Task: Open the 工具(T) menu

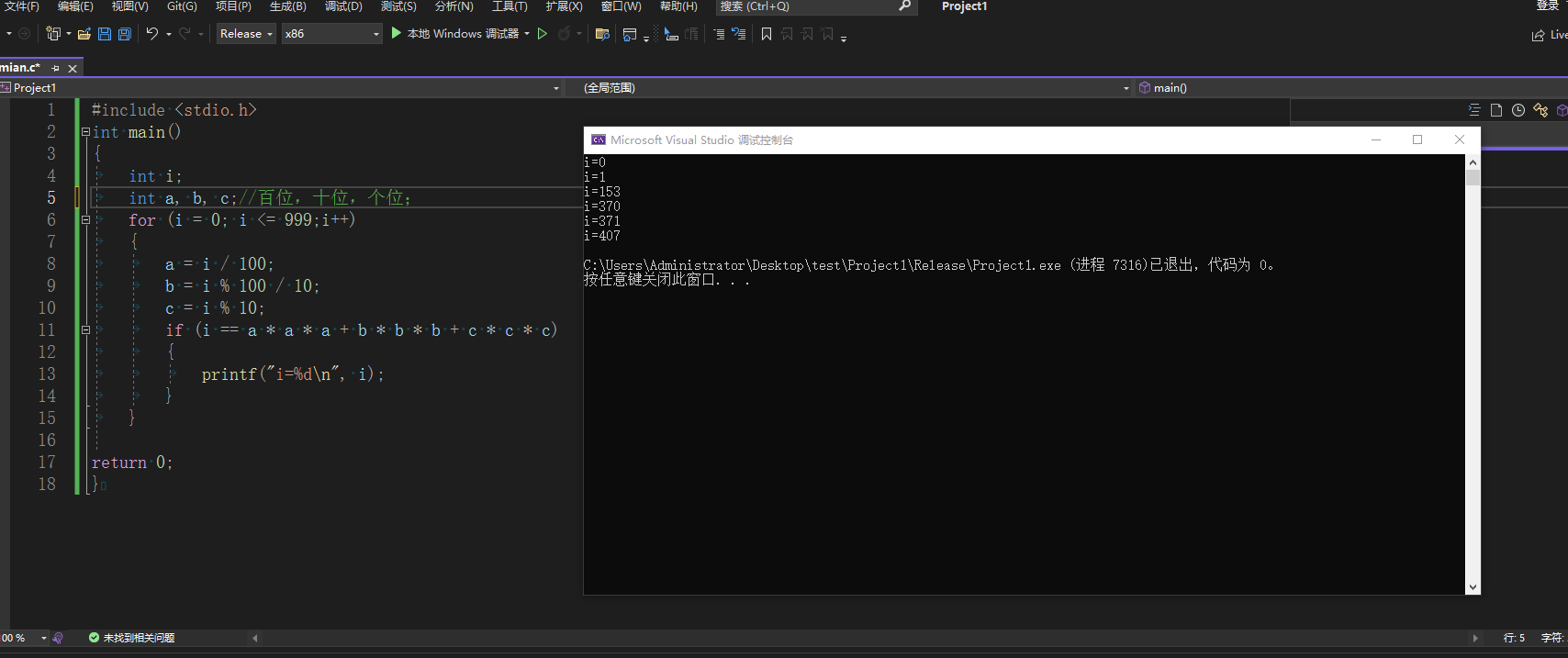Action: click(x=510, y=6)
